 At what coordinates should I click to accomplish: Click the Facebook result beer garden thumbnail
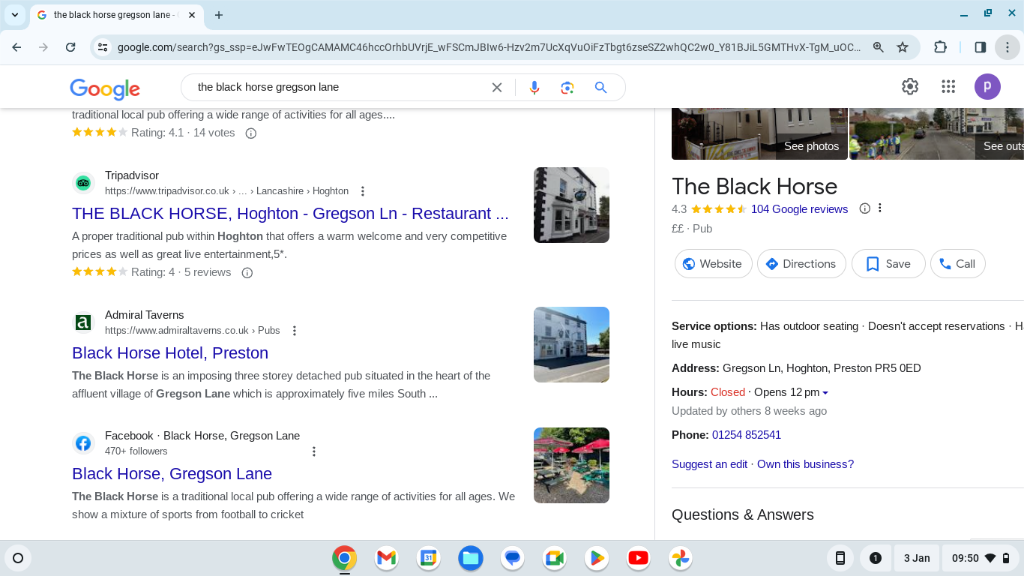(x=571, y=465)
